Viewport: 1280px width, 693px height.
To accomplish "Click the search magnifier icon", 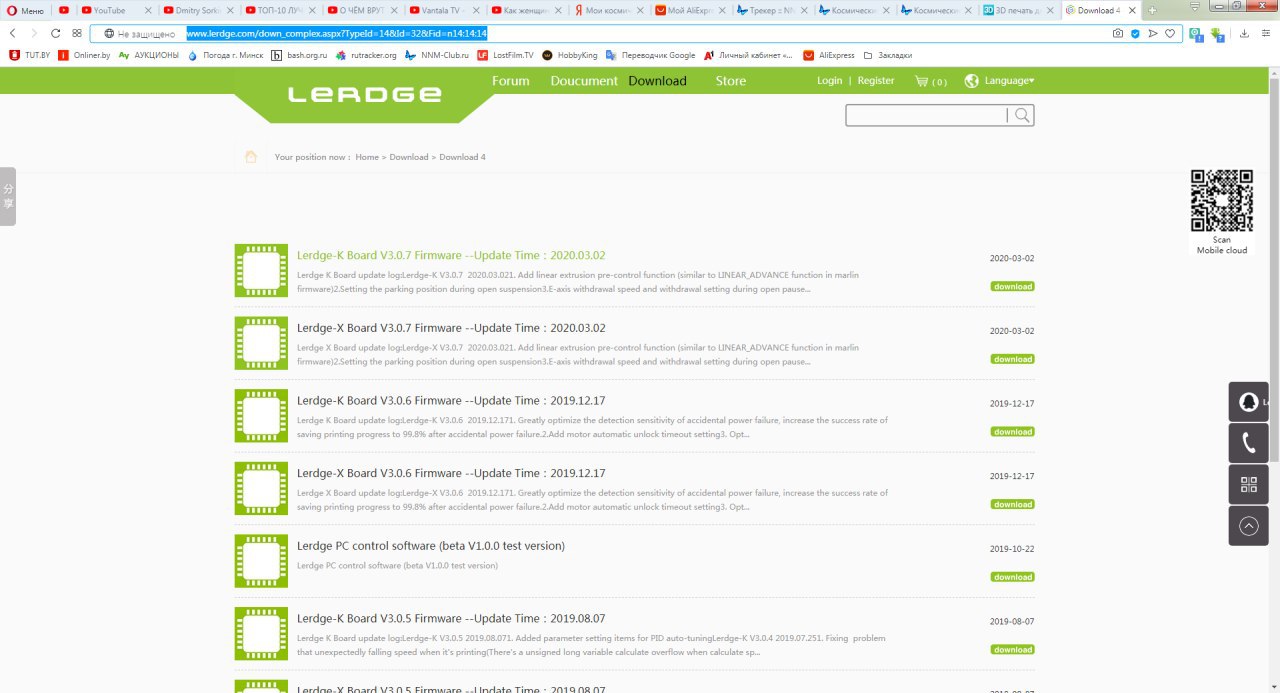I will pos(1022,115).
